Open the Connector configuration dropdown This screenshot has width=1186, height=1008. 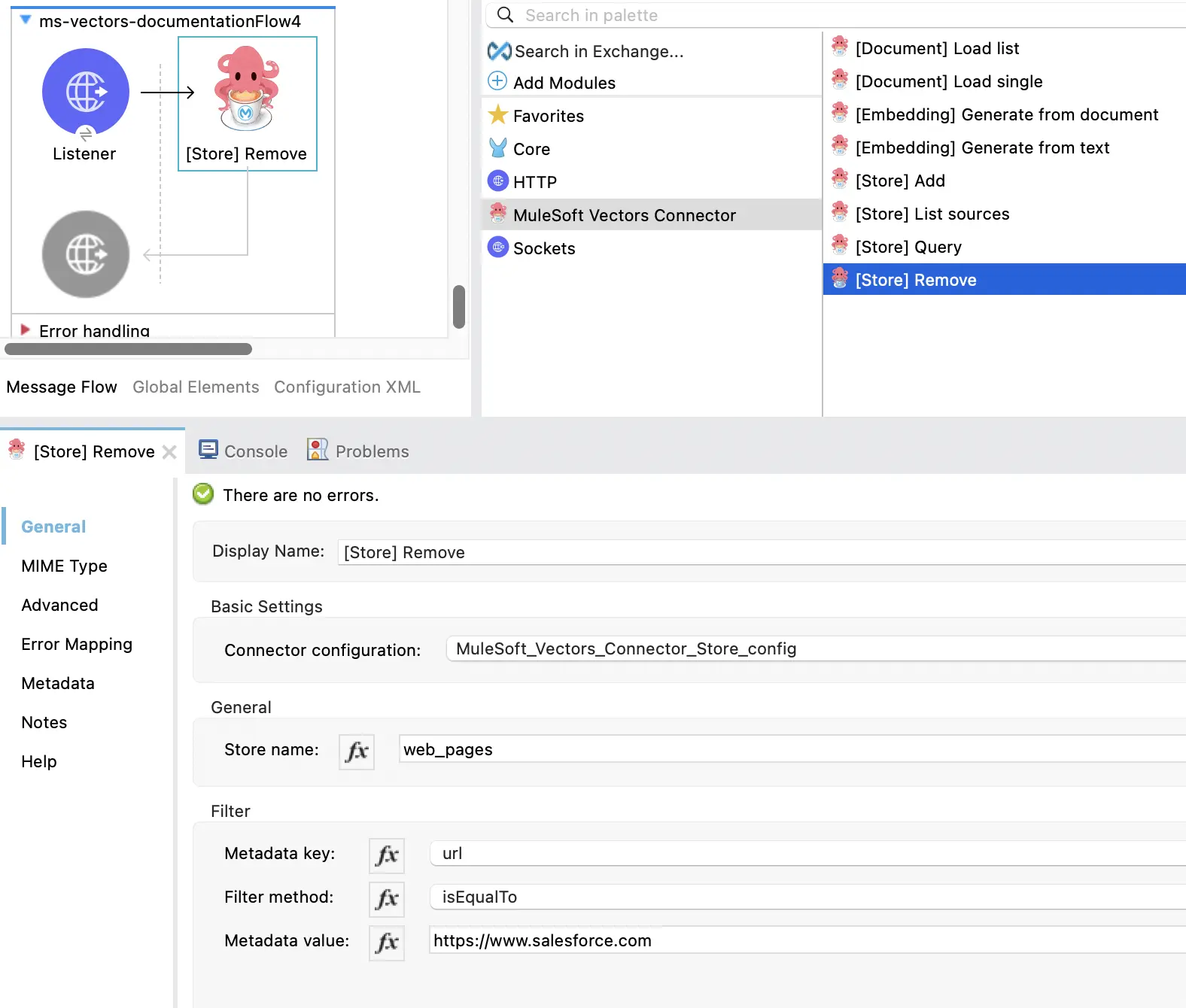[x=813, y=649]
